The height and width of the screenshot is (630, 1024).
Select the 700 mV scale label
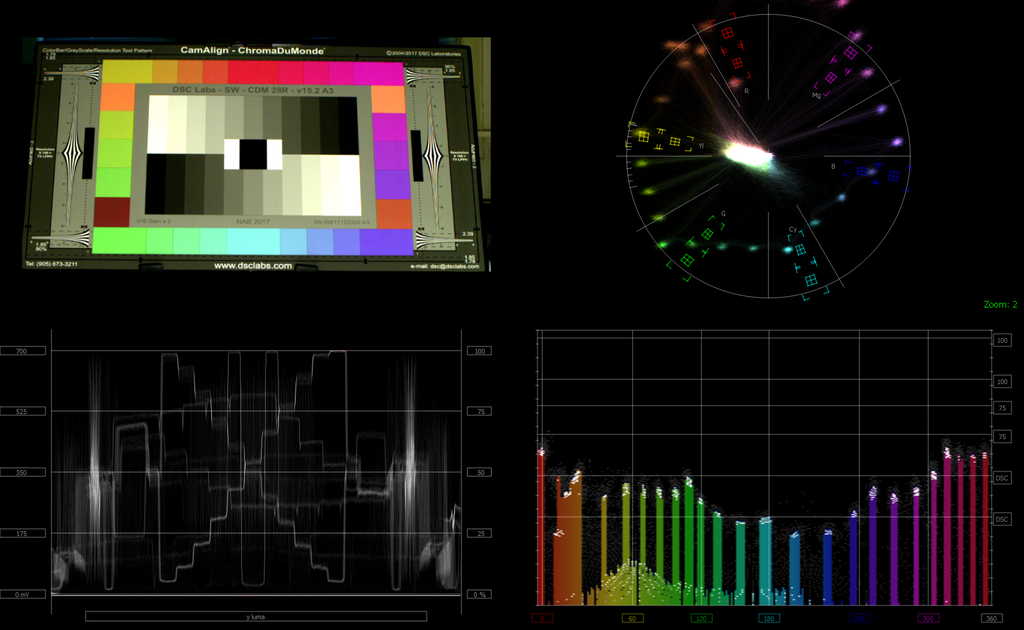tap(23, 351)
